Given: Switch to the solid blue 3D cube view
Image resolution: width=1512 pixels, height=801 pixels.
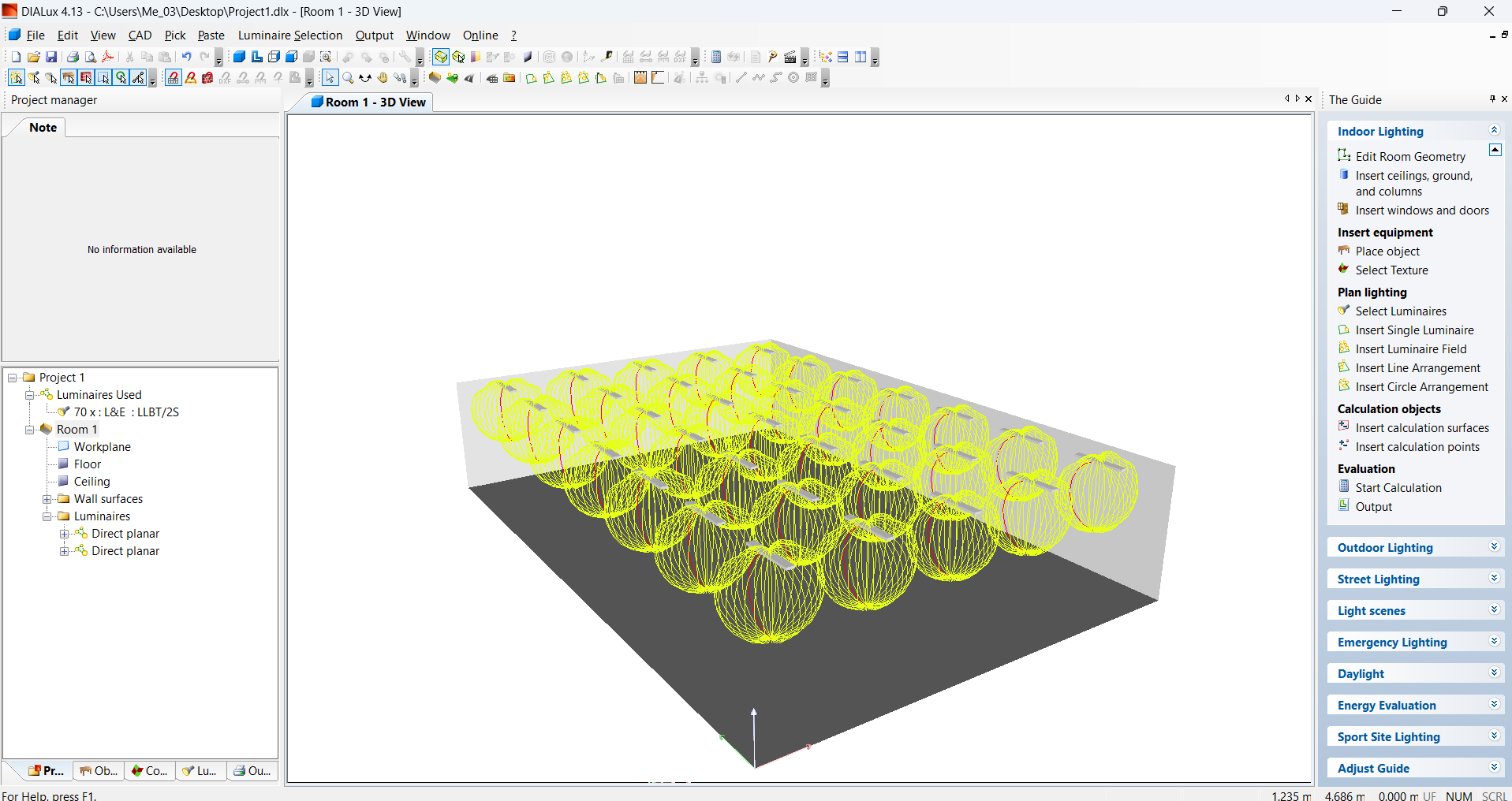Looking at the screenshot, I should [239, 57].
